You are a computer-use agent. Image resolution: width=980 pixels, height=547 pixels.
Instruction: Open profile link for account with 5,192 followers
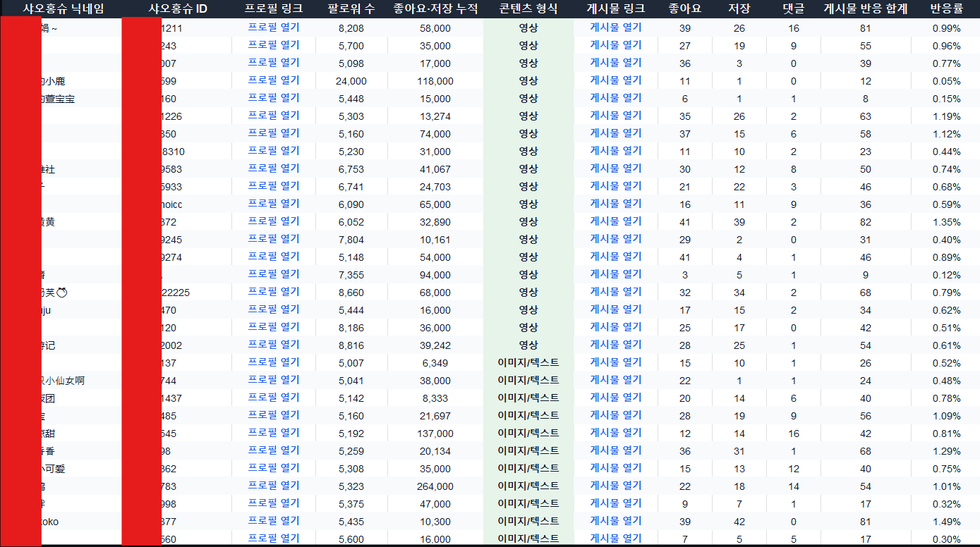pos(274,433)
